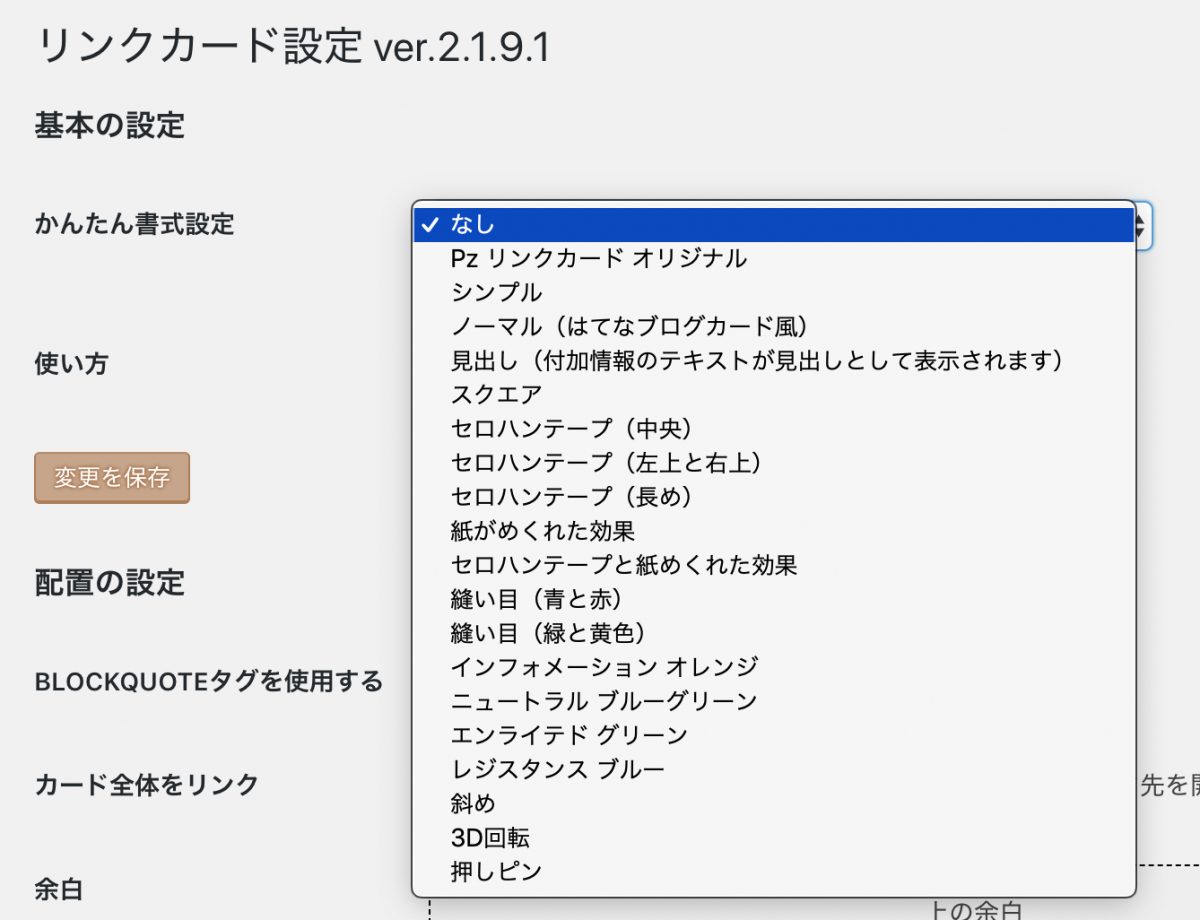Click the 使い方 label

(x=71, y=364)
